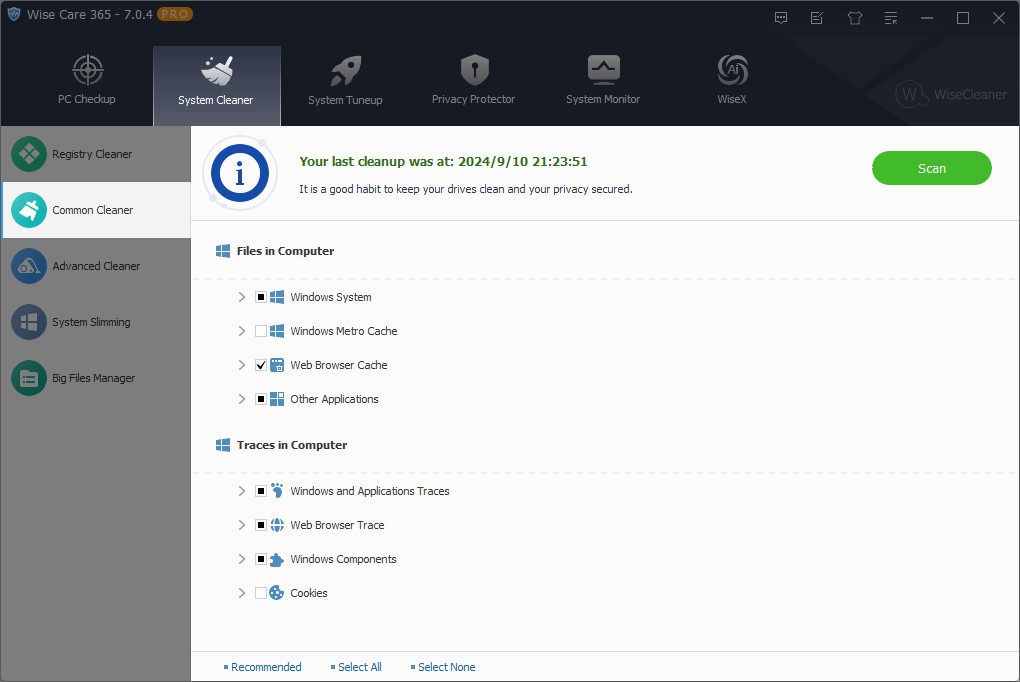The height and width of the screenshot is (682, 1020).
Task: Open the feedback speech-bubble icon in titlebar
Action: (x=780, y=17)
